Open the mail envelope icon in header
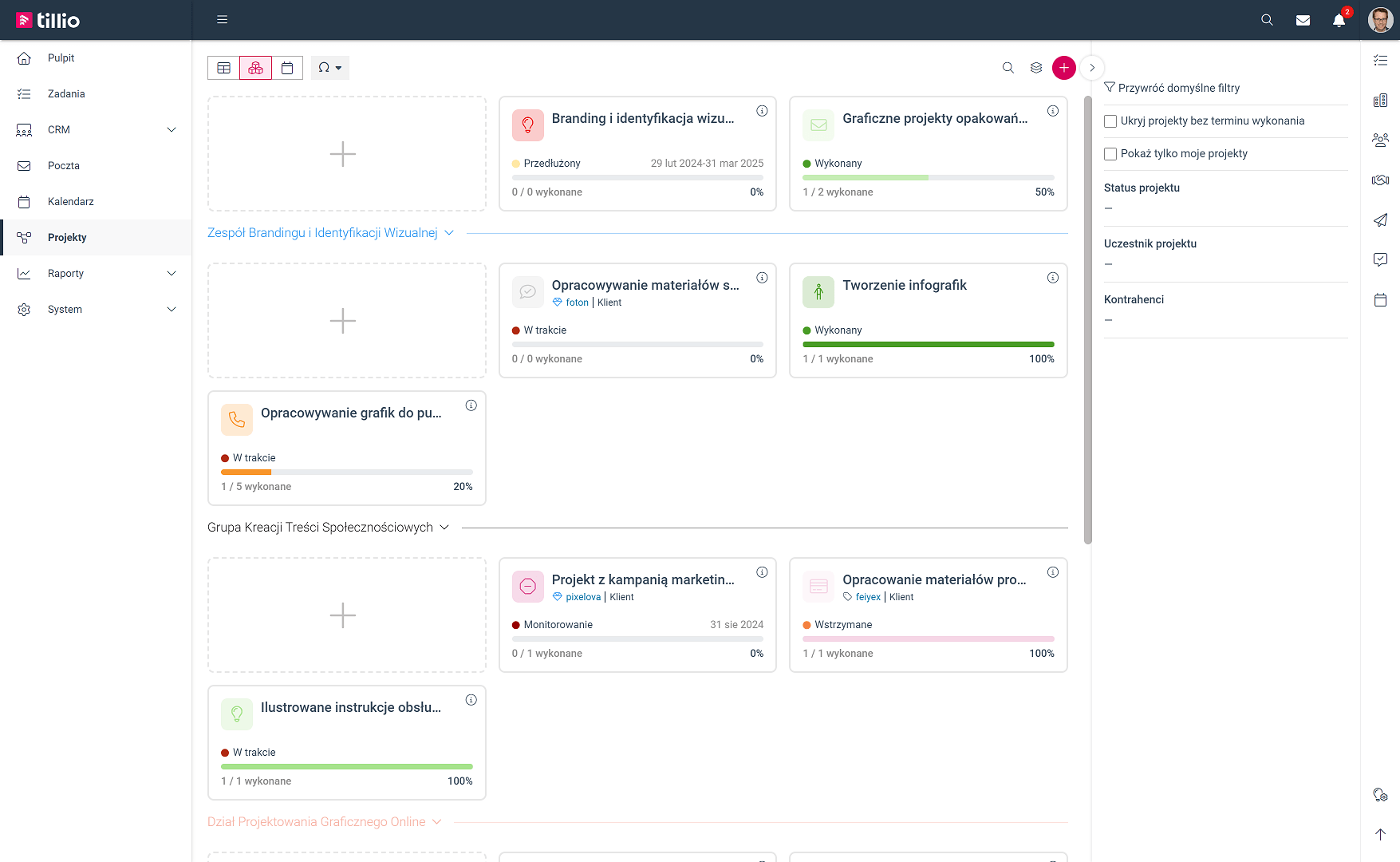The height and width of the screenshot is (862, 1400). (x=1303, y=20)
